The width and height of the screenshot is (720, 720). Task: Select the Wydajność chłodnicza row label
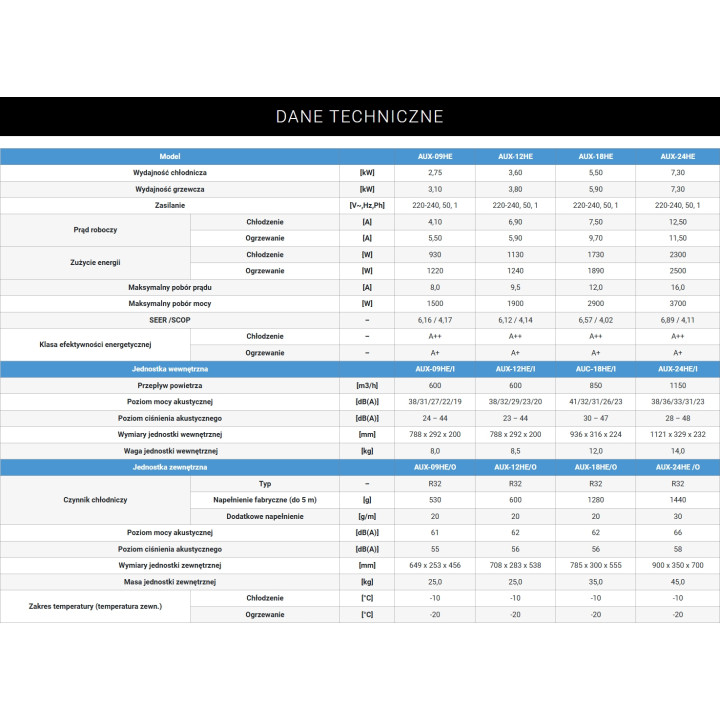170,173
